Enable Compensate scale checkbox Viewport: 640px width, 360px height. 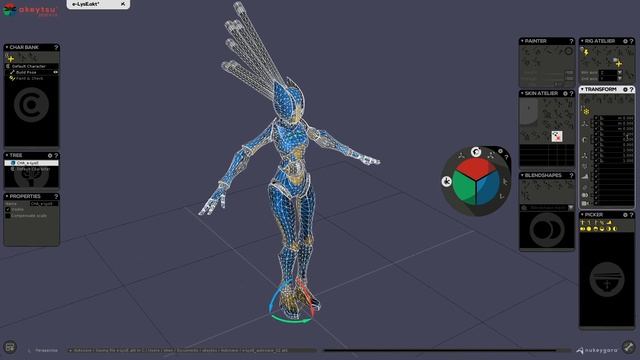click(x=7, y=216)
